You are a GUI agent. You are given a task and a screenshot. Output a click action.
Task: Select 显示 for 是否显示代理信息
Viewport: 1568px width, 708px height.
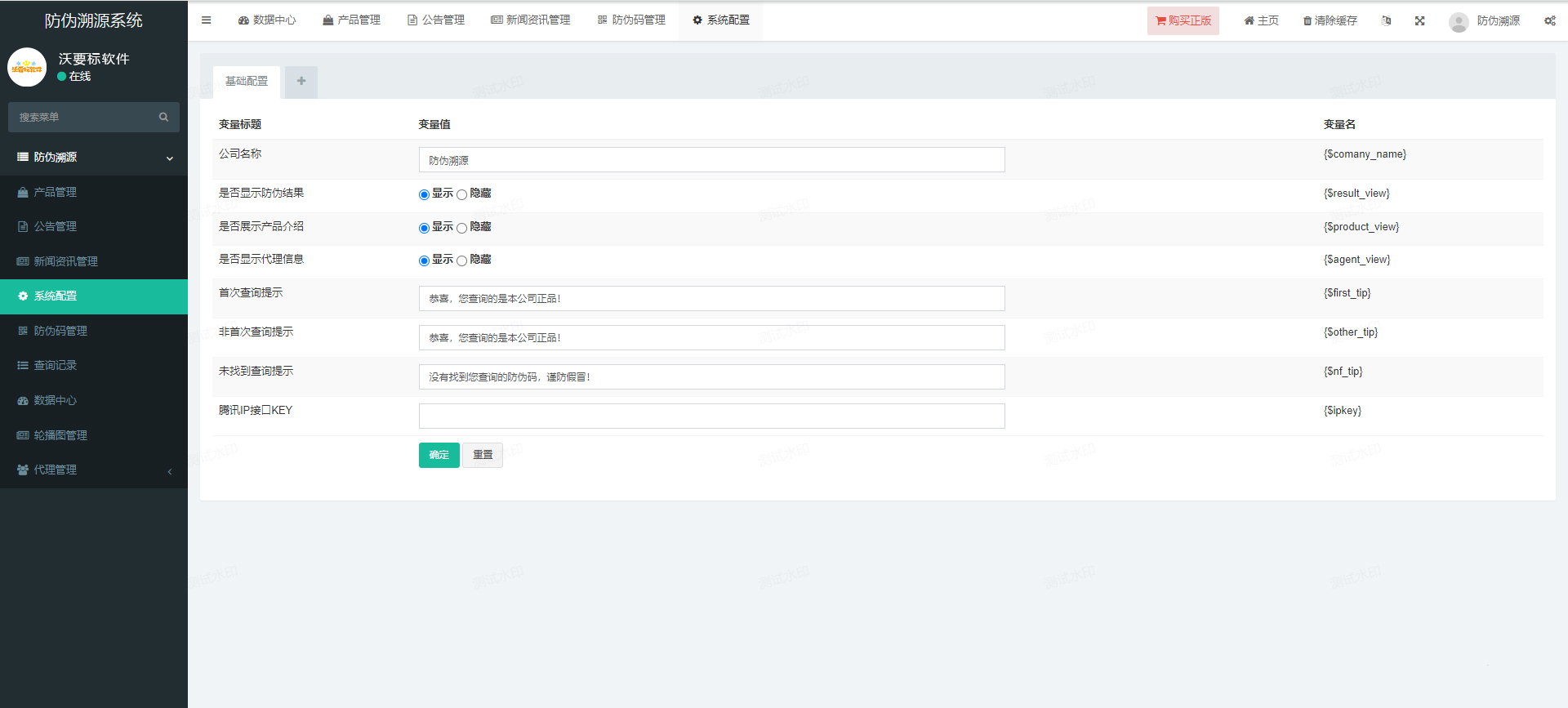[424, 261]
